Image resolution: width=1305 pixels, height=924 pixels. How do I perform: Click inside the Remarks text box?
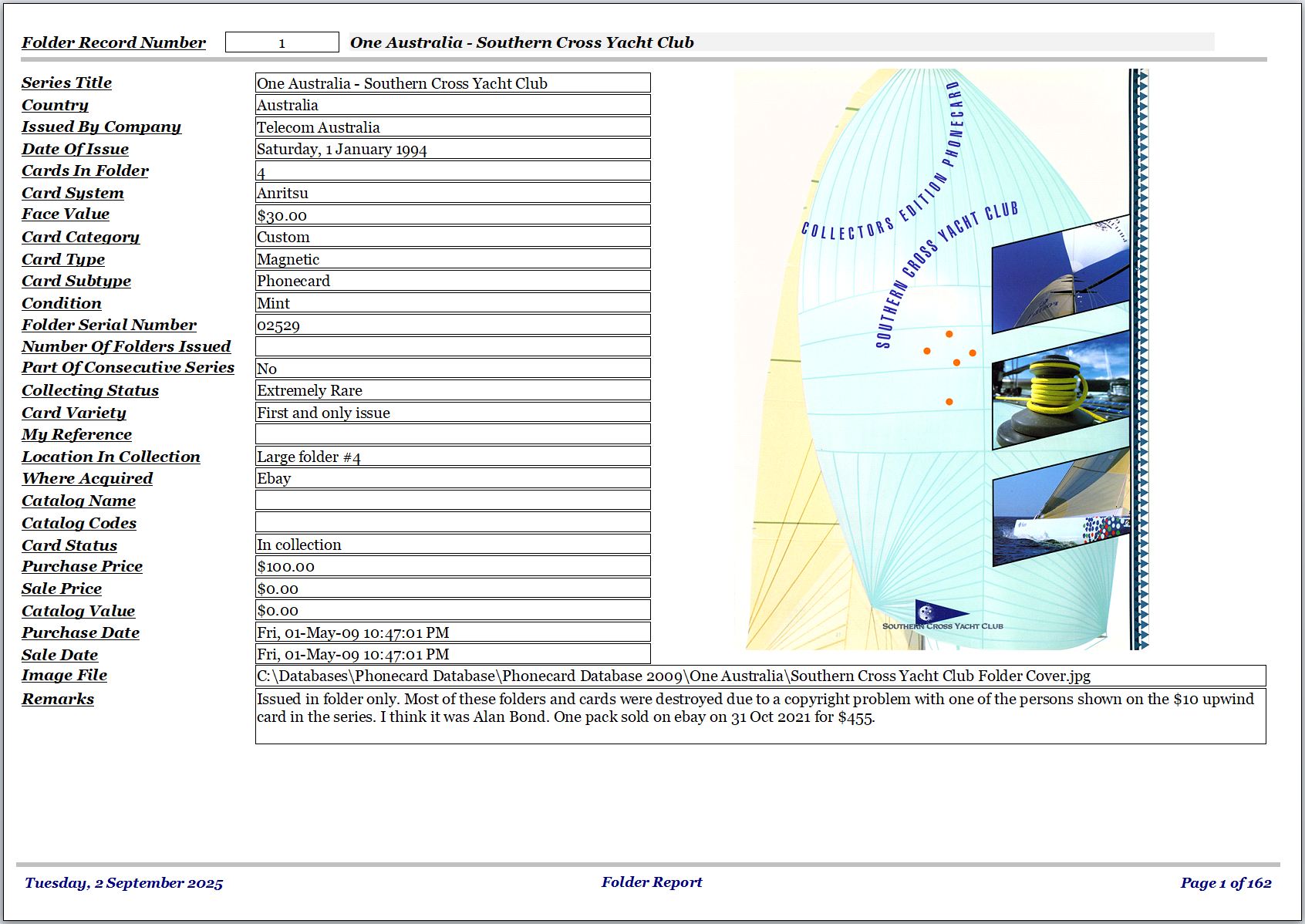pyautogui.click(x=760, y=717)
